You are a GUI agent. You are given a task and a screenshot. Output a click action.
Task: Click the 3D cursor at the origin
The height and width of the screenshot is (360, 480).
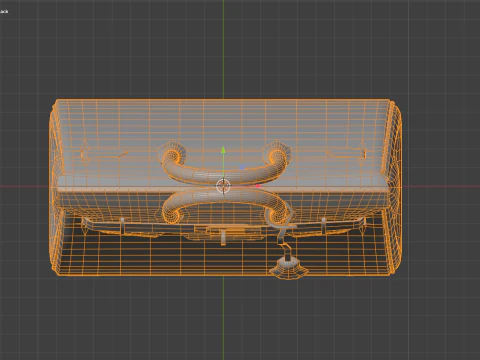[x=223, y=186]
